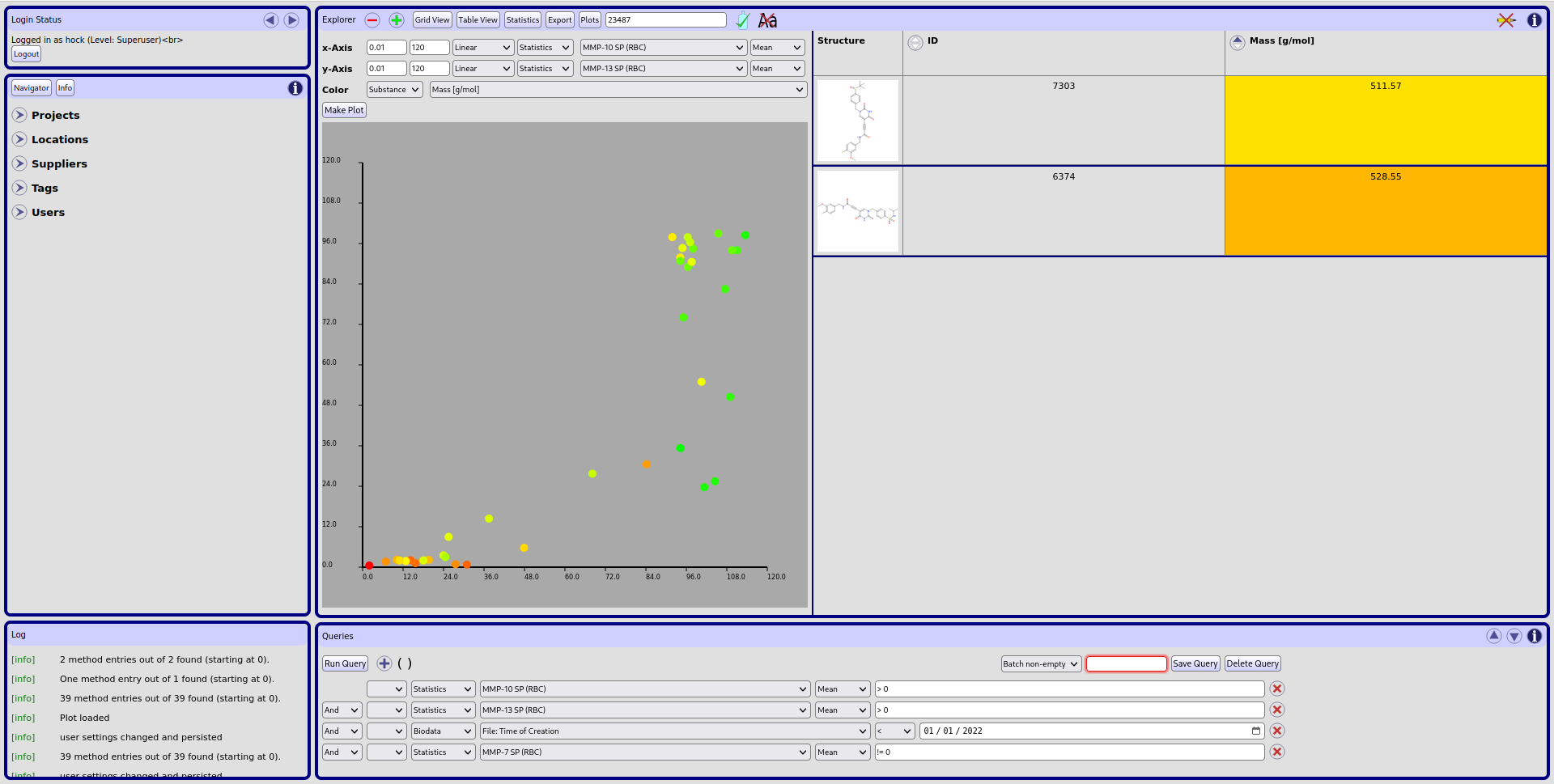Click the first And connector dropdown
Image resolution: width=1554 pixels, height=784 pixels.
(342, 710)
